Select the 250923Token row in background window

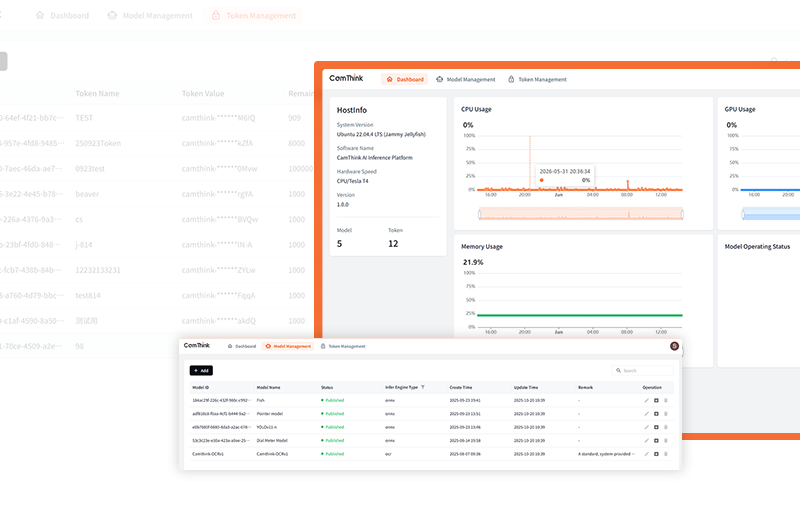157,143
